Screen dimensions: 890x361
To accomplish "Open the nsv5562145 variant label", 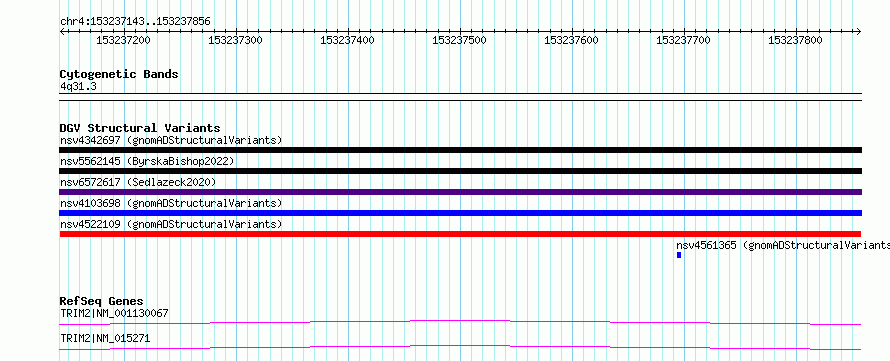I will point(147,161).
